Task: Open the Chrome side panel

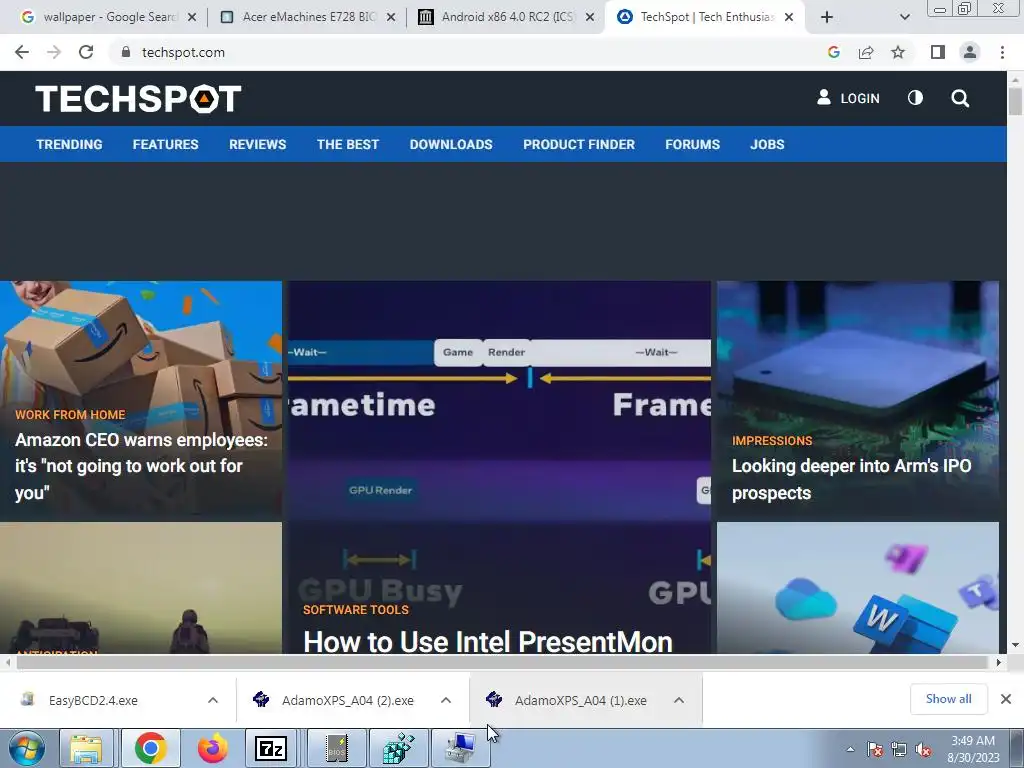Action: coord(938,52)
